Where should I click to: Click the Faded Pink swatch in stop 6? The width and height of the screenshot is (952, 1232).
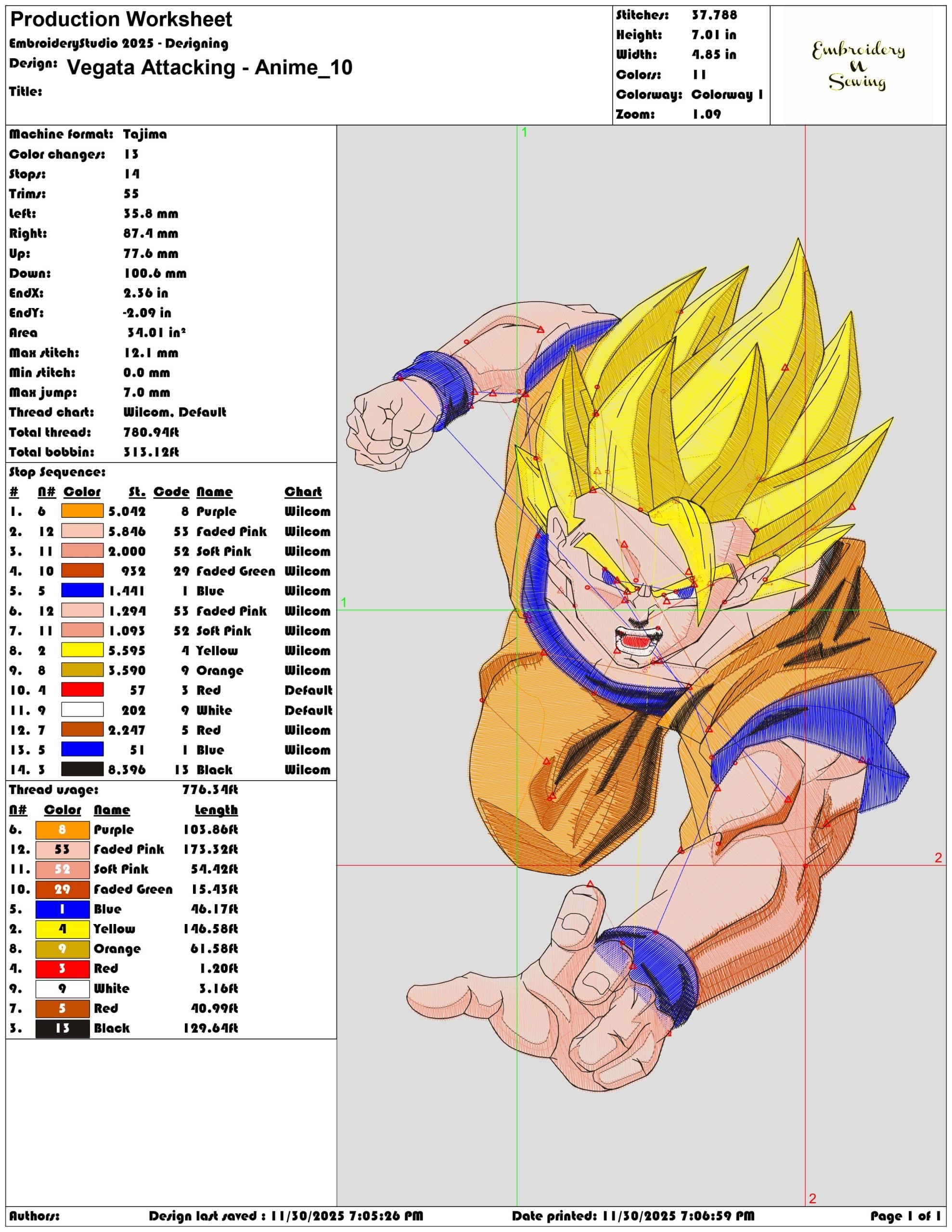pyautogui.click(x=82, y=610)
